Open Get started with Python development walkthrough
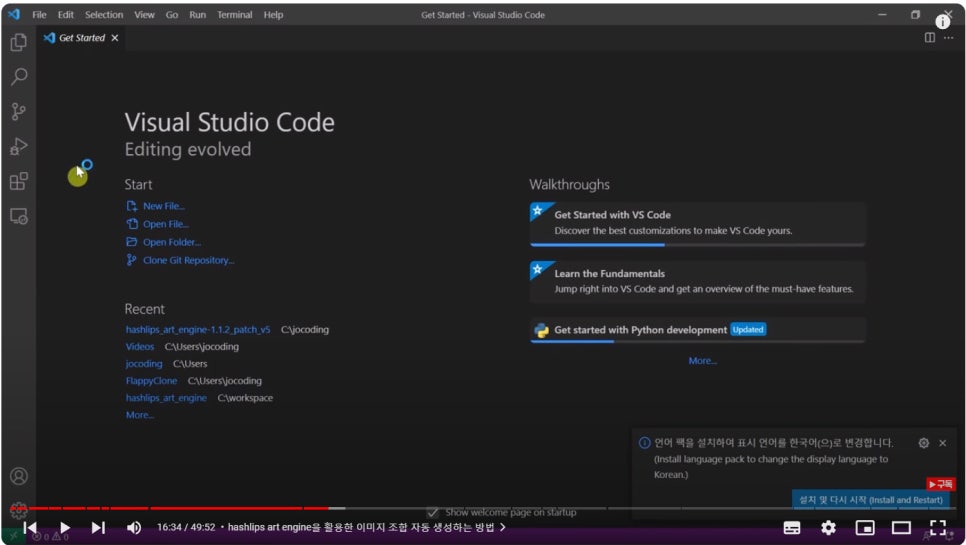This screenshot has width=966, height=545. click(x=697, y=330)
